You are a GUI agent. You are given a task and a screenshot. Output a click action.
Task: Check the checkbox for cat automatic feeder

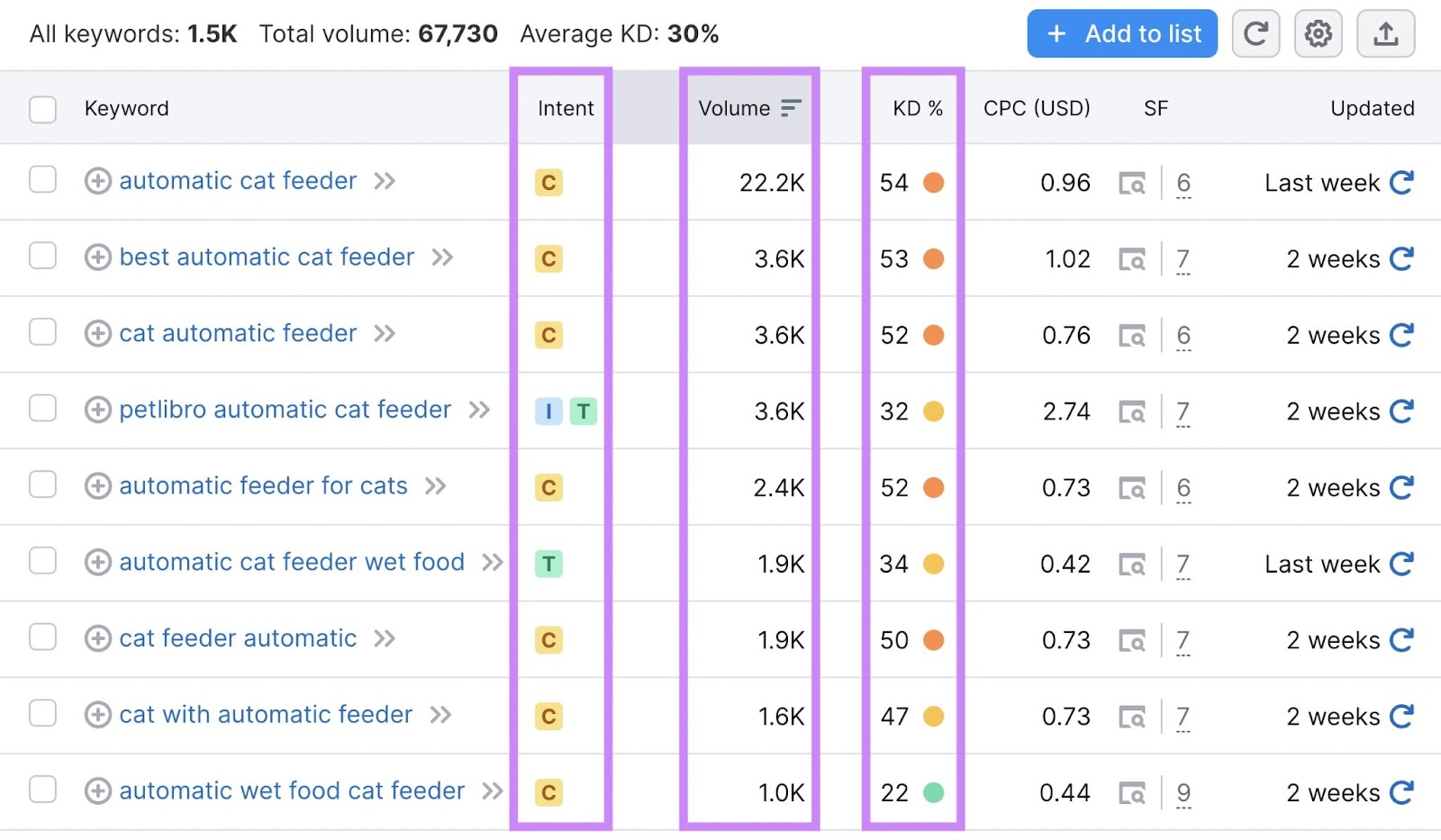point(42,334)
